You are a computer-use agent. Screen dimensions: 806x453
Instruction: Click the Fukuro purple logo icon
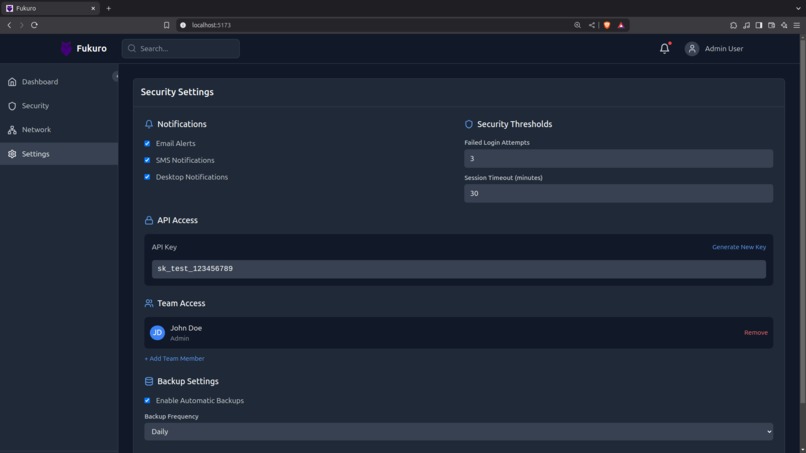coord(66,48)
